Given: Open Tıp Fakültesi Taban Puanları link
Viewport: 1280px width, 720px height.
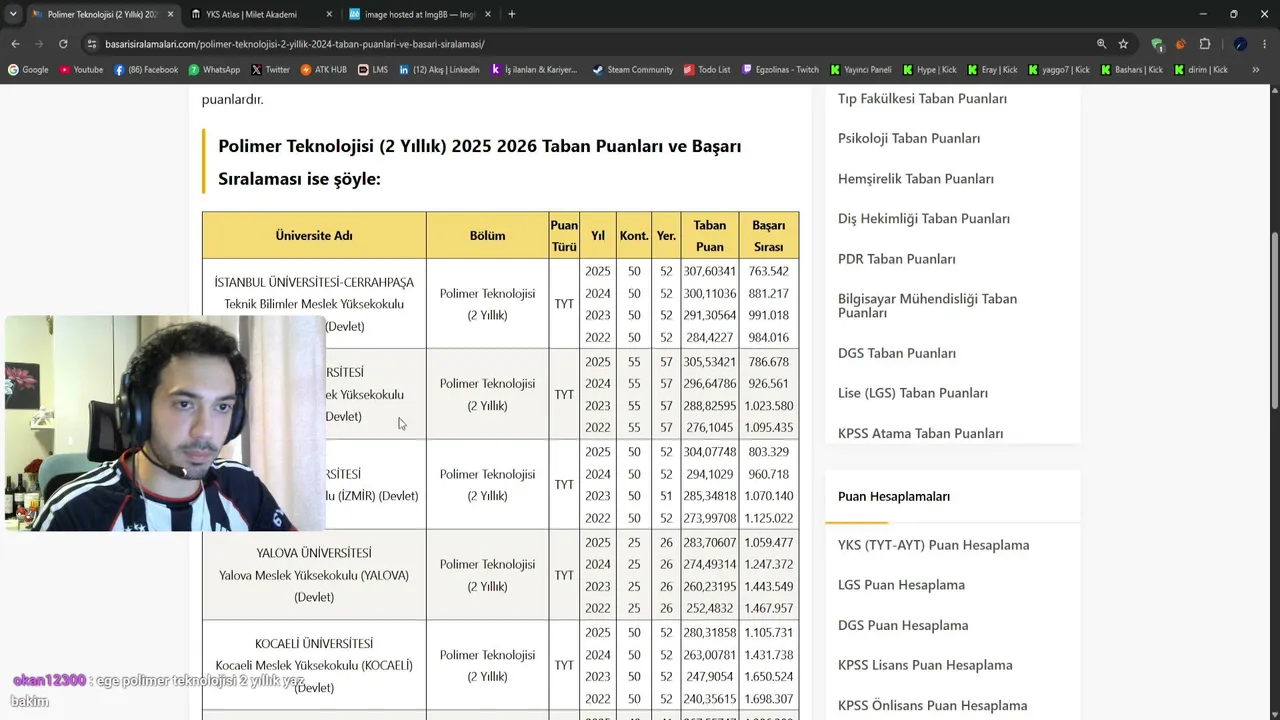Looking at the screenshot, I should pos(922,98).
